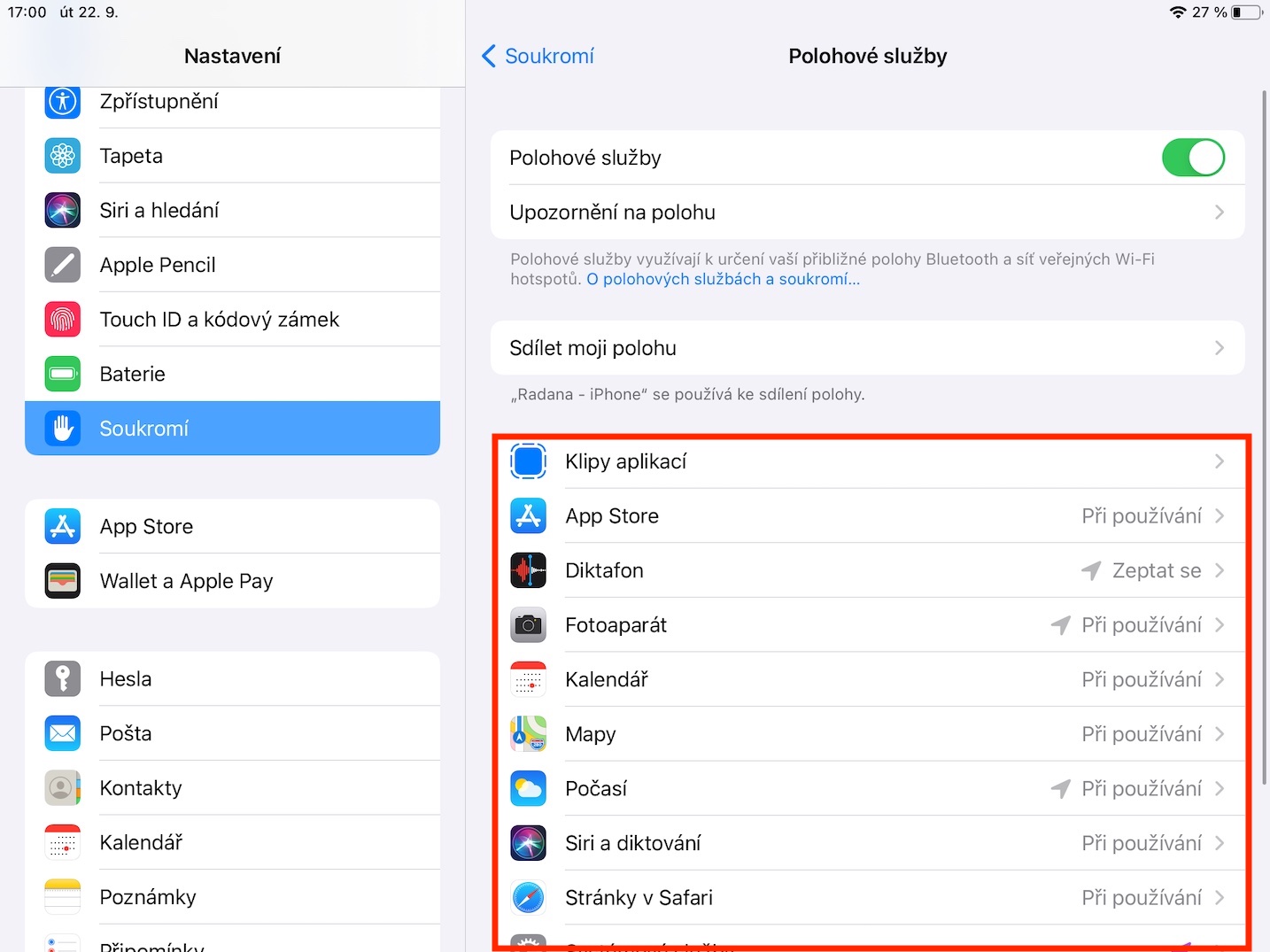Screen dimensions: 1270x952
Task: Tap the battery status indicator
Action: [x=1247, y=12]
